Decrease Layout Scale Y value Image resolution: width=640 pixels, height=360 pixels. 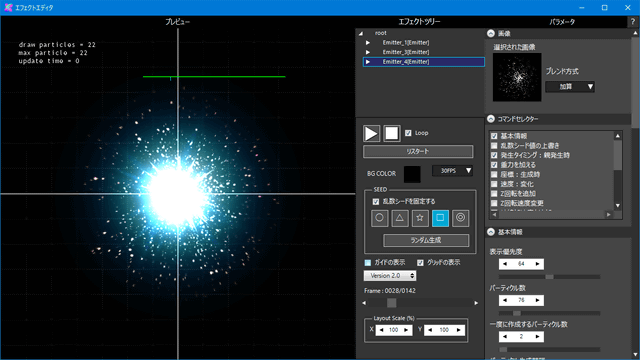(x=430, y=330)
